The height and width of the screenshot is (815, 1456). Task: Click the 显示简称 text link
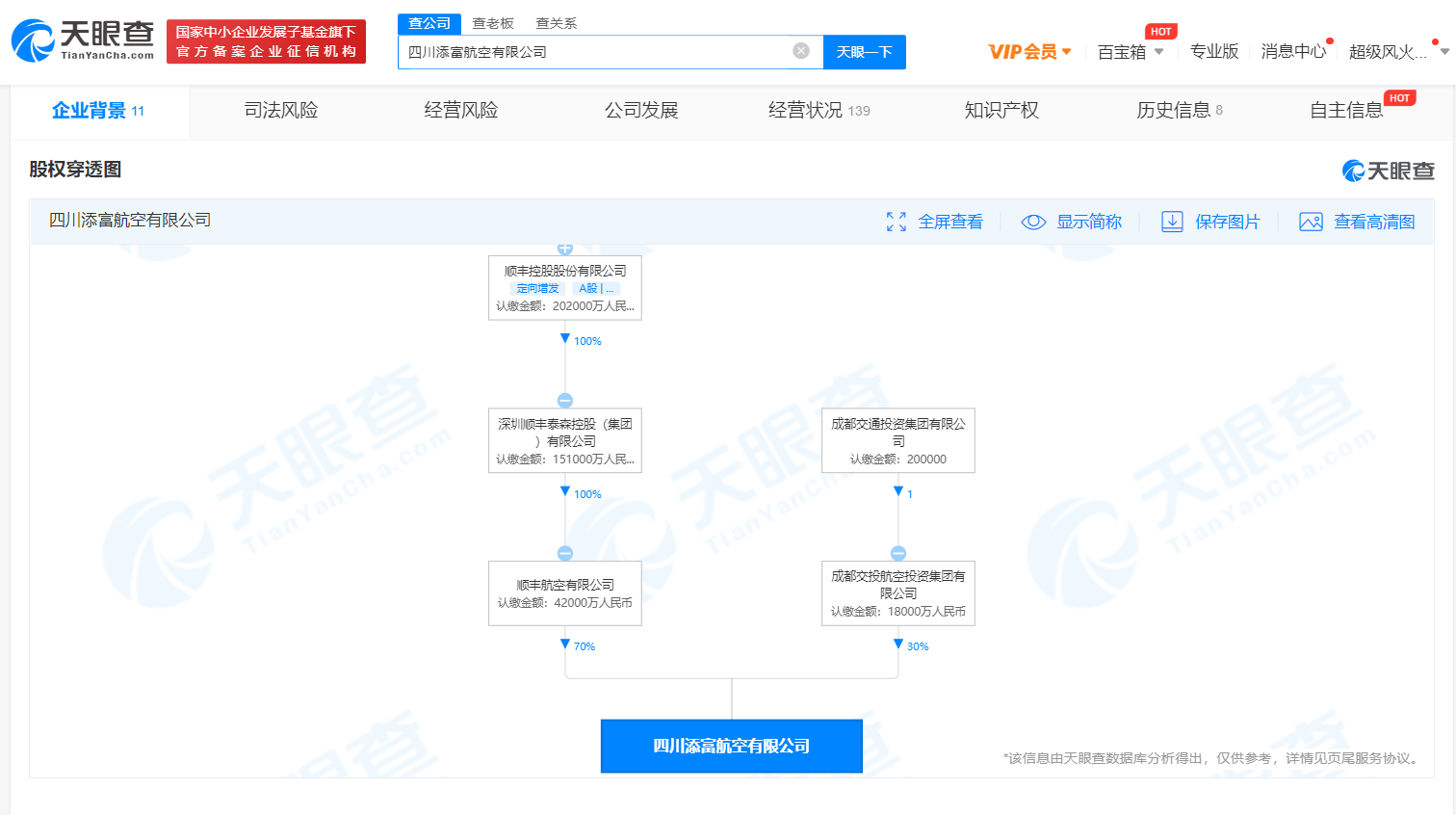pyautogui.click(x=1089, y=222)
